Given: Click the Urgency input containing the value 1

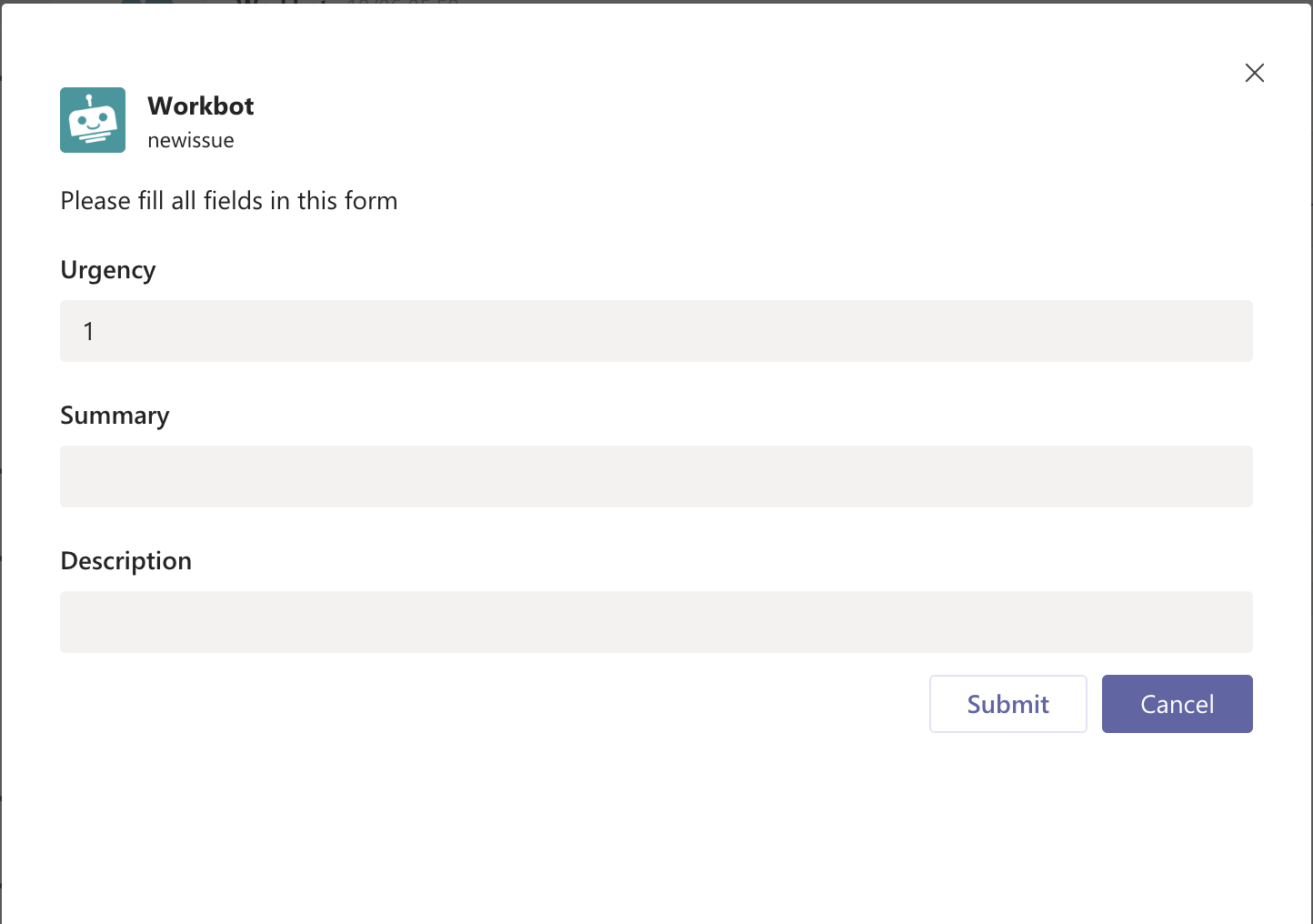Looking at the screenshot, I should pyautogui.click(x=656, y=331).
